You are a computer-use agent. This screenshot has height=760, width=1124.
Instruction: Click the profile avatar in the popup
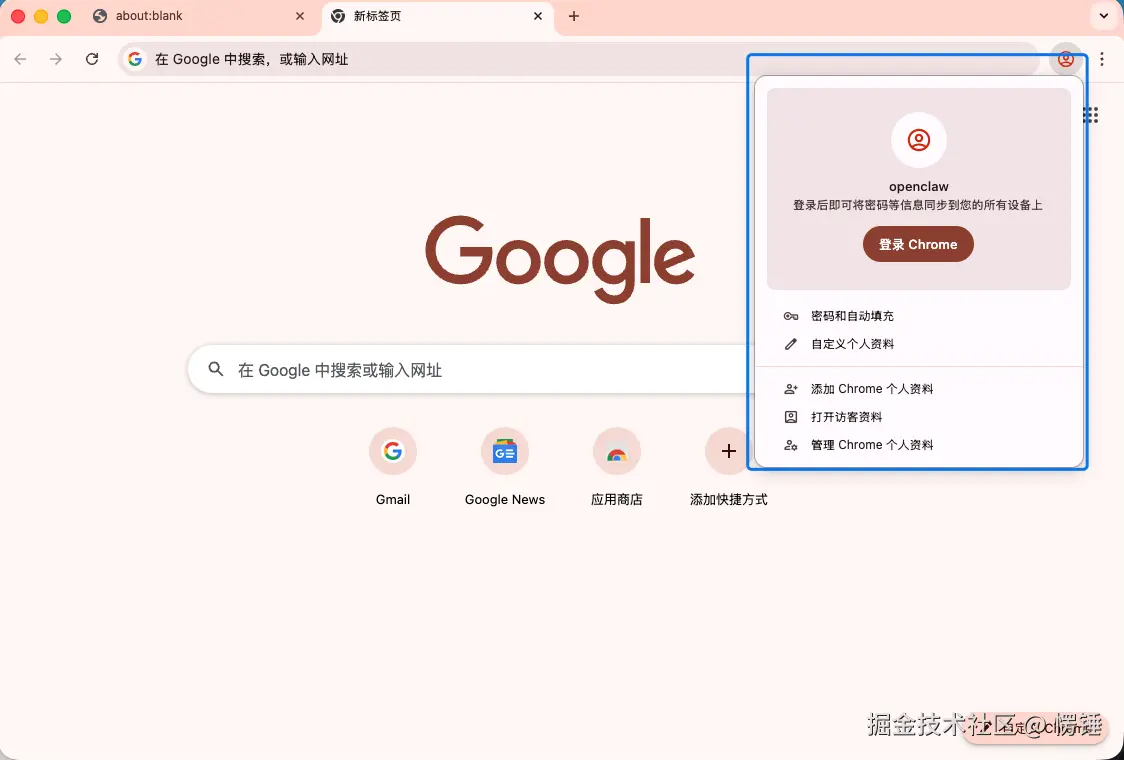click(918, 140)
